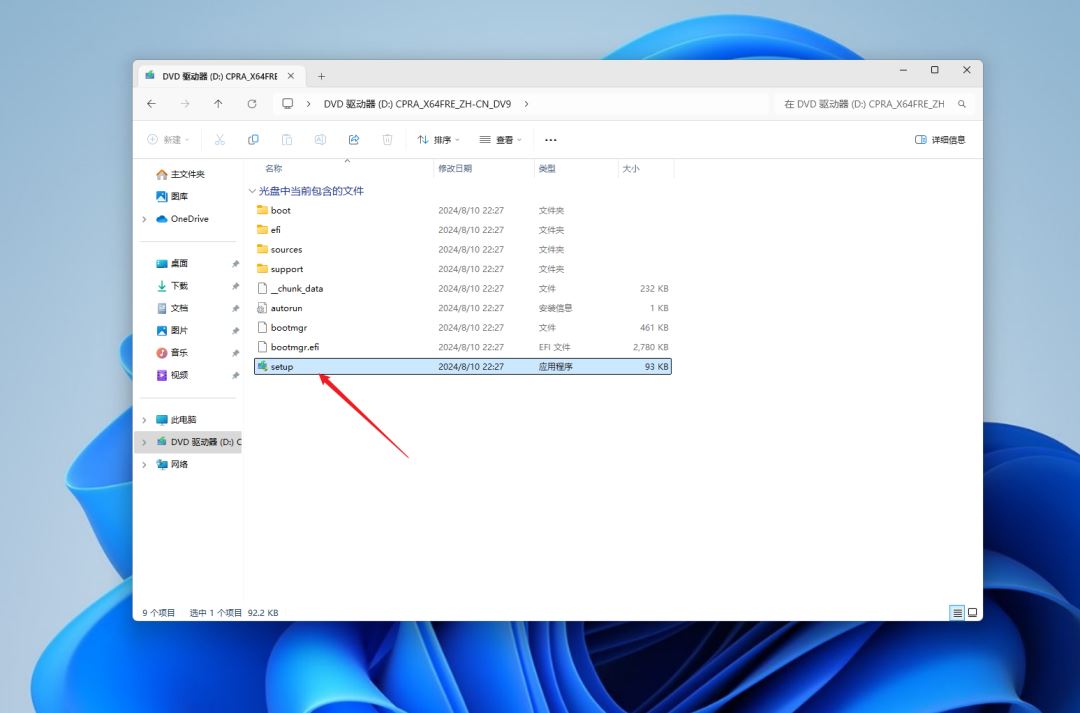Toggle the 详细信息 details pane

click(940, 140)
